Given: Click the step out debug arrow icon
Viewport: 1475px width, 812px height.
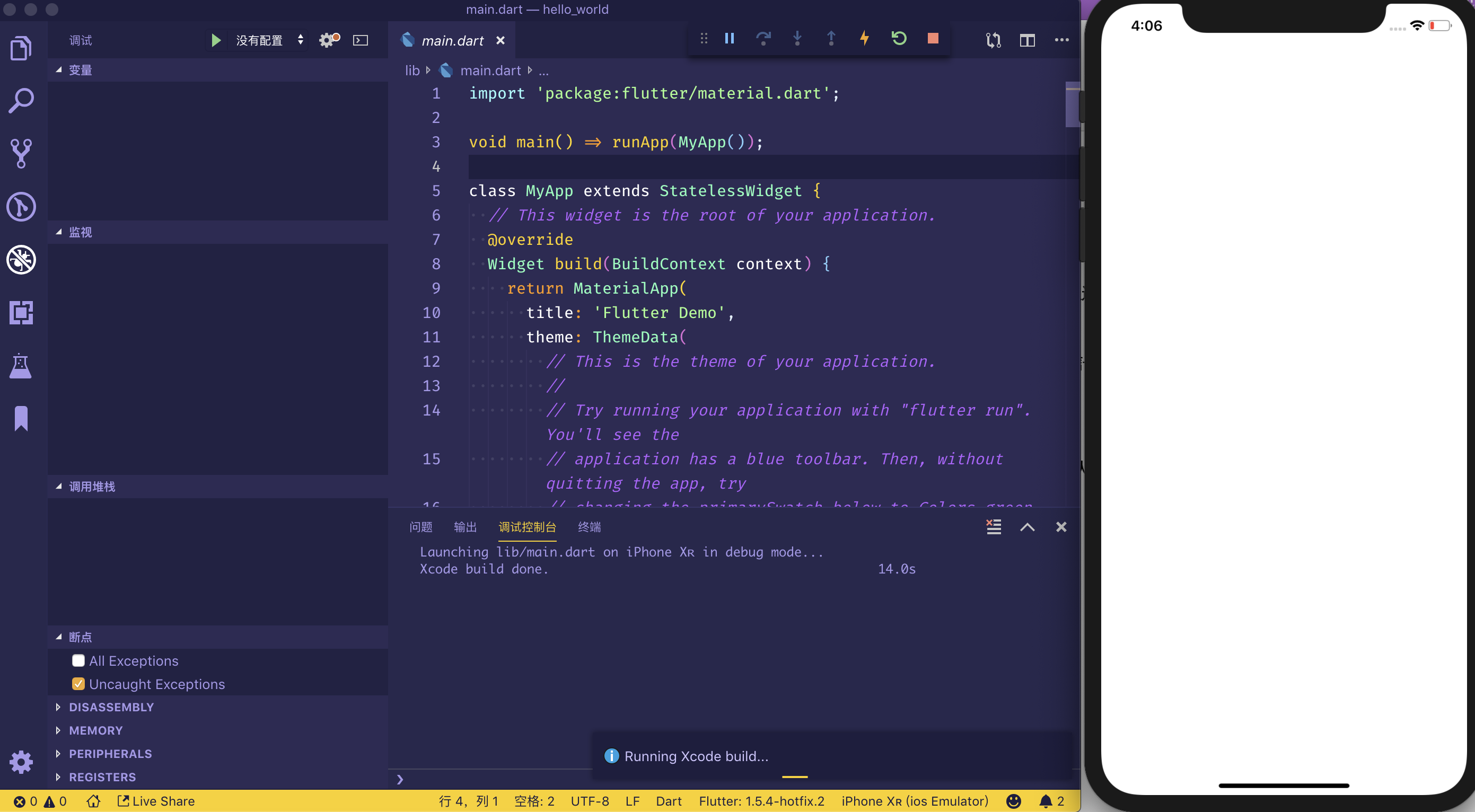Looking at the screenshot, I should (x=830, y=39).
